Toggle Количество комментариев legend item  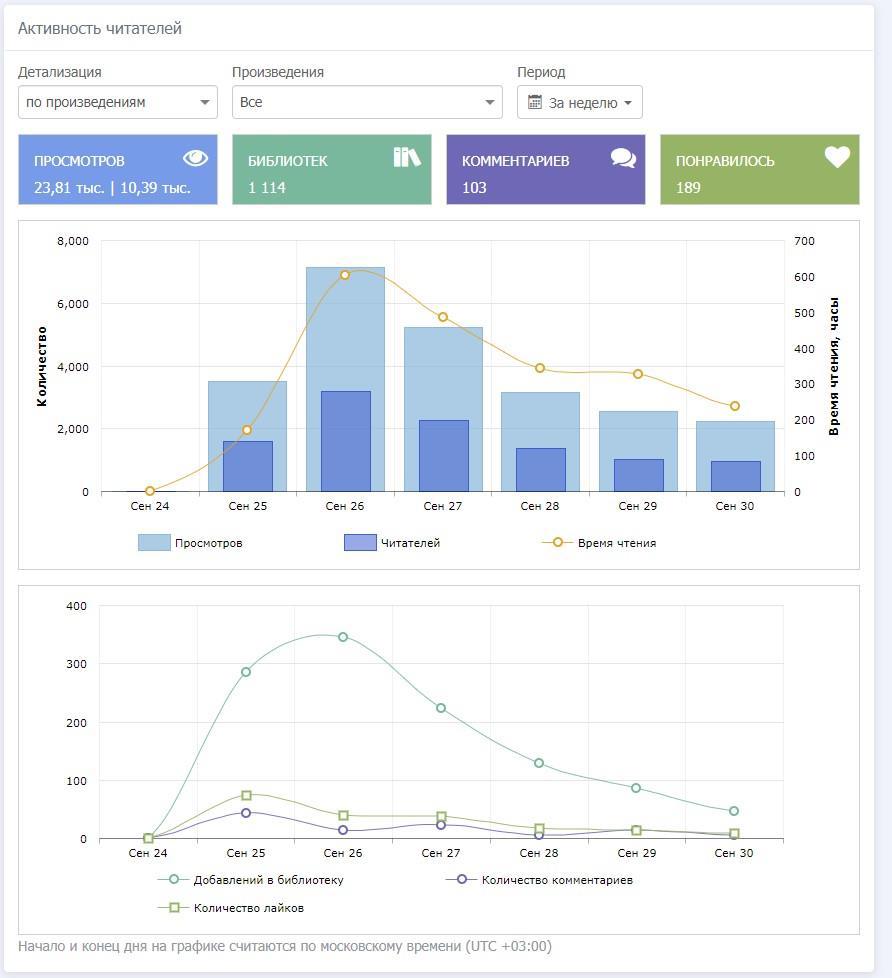(540, 880)
